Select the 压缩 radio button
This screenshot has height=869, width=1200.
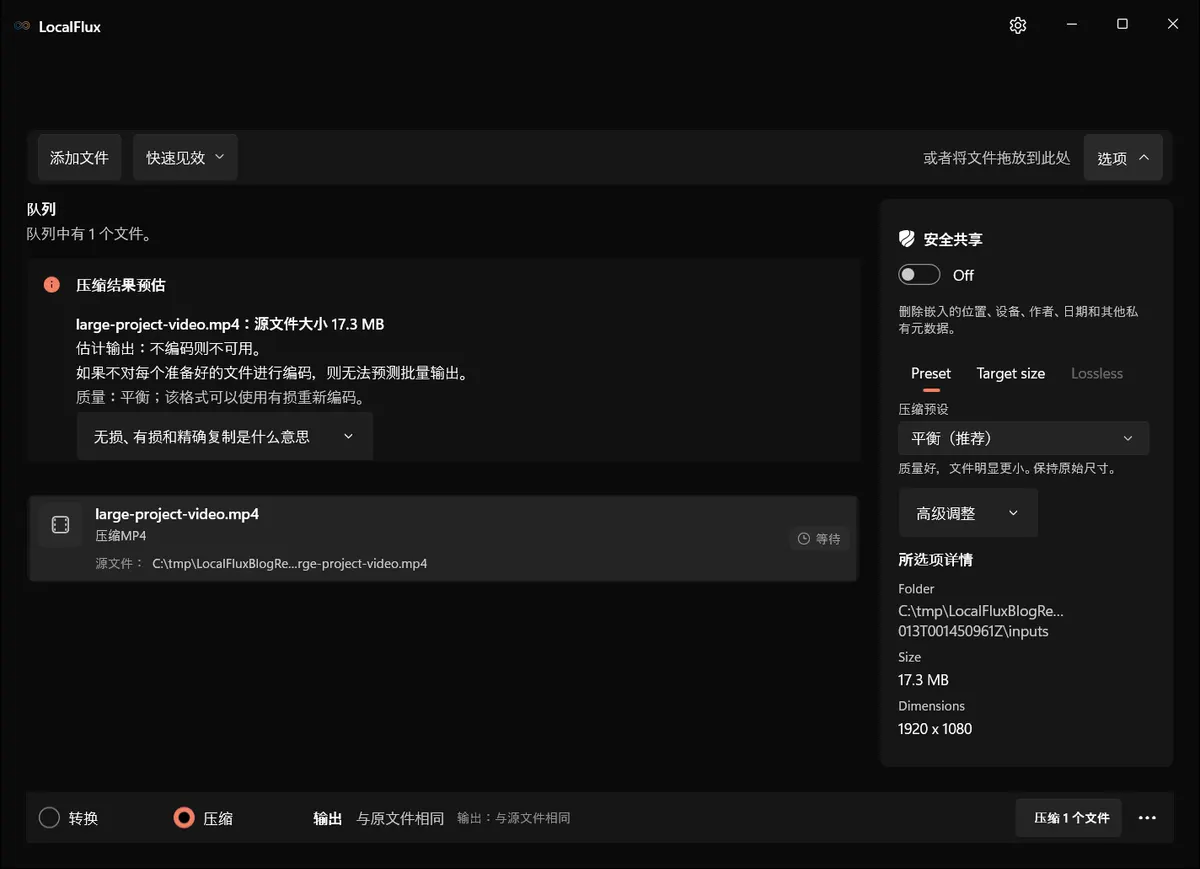pyautogui.click(x=184, y=818)
